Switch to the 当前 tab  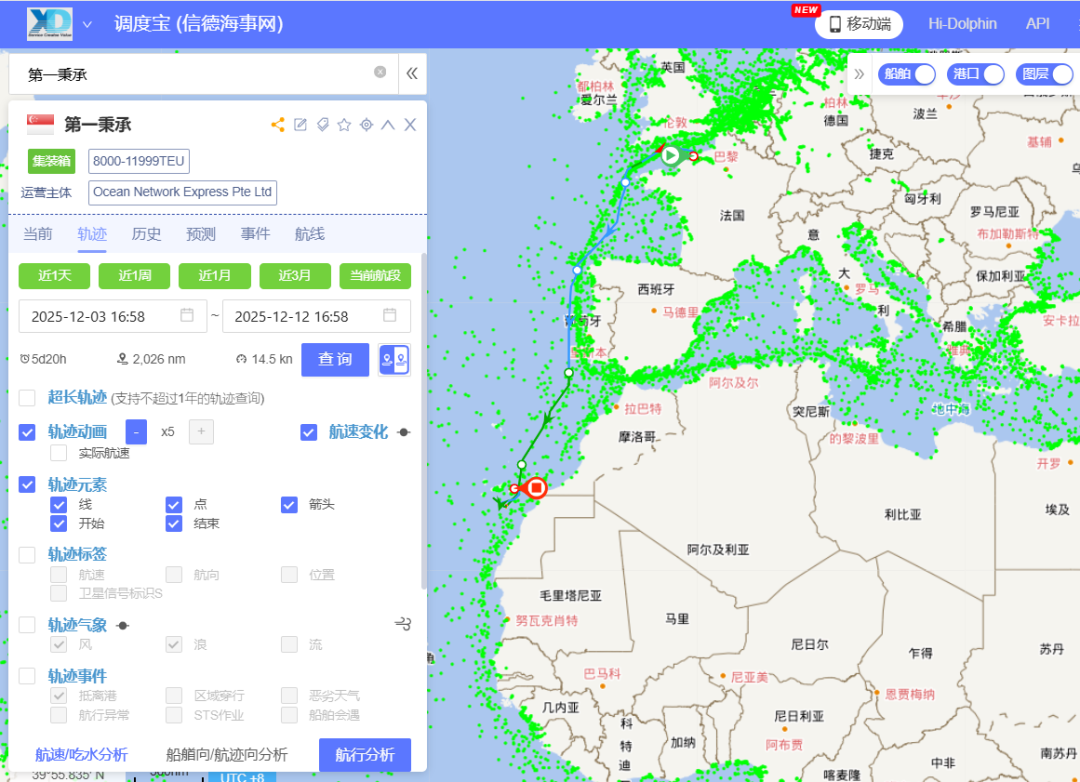(x=38, y=234)
